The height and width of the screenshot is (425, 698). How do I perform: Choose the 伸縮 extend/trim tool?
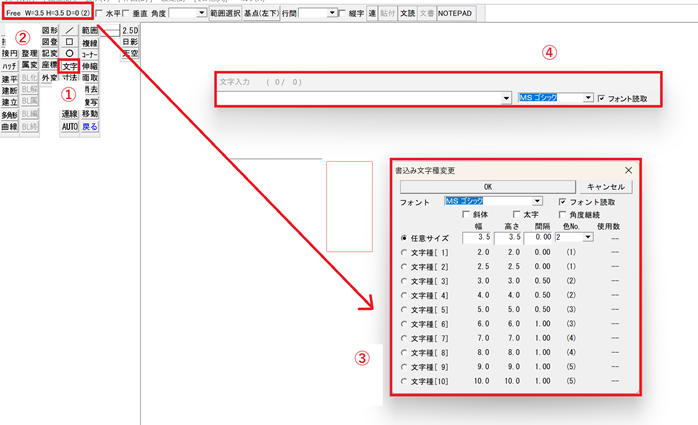point(89,66)
